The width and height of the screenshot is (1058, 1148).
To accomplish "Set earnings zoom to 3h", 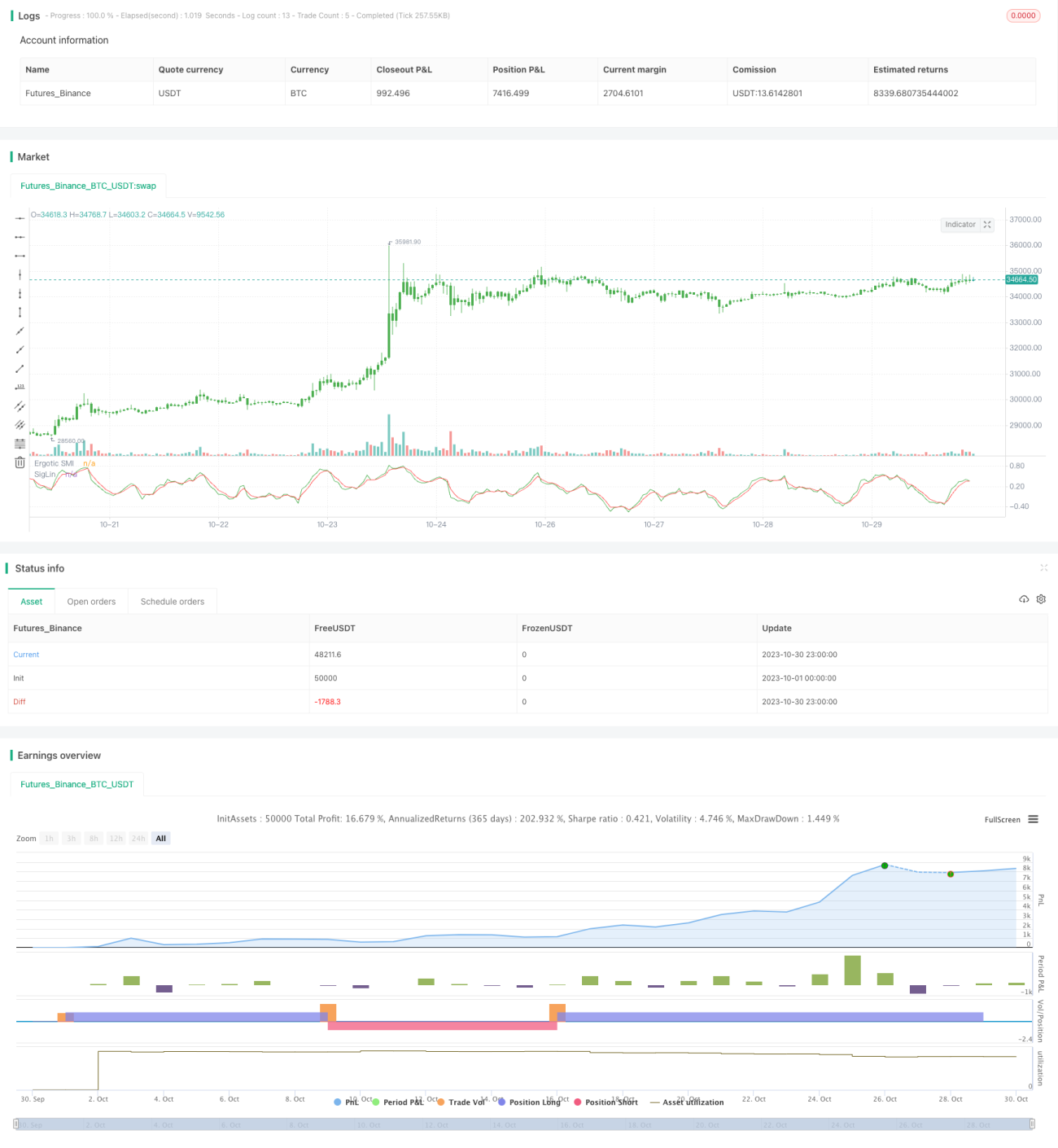I will pos(72,839).
